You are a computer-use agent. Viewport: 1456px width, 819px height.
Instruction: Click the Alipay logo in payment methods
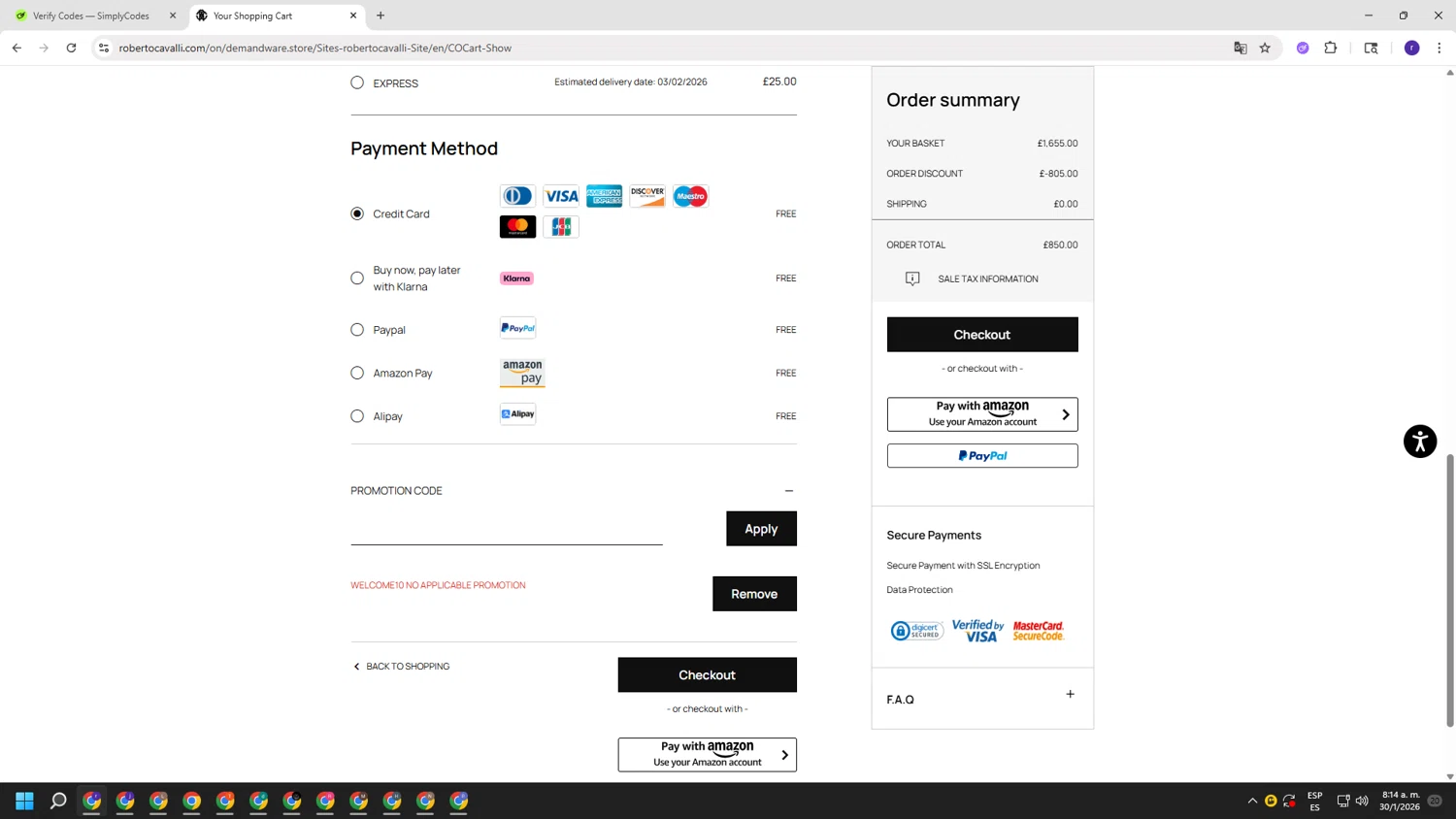tap(517, 414)
